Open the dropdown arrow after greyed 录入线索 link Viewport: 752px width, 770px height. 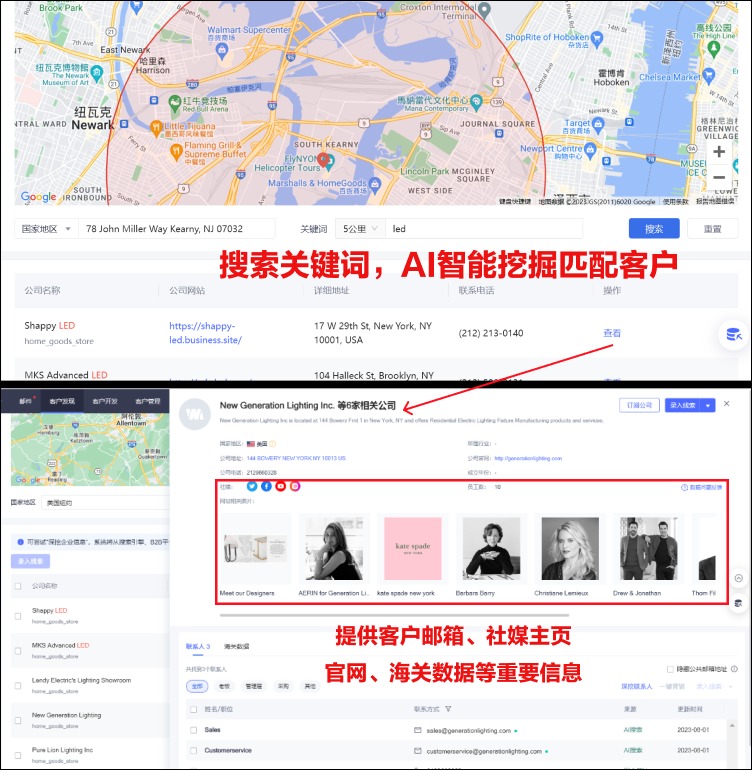pos(730,686)
